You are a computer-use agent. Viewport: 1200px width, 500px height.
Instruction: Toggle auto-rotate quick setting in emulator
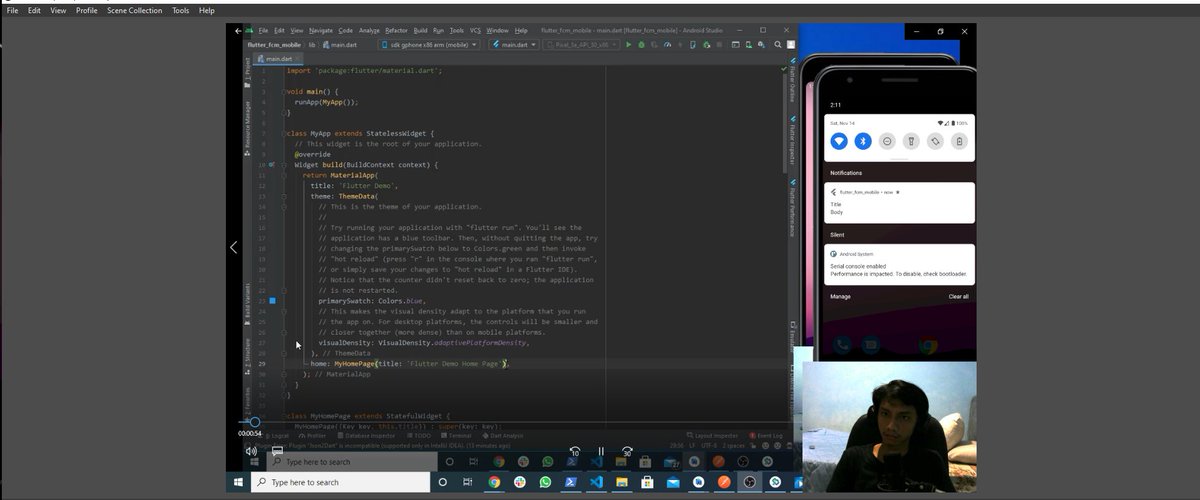(x=935, y=141)
